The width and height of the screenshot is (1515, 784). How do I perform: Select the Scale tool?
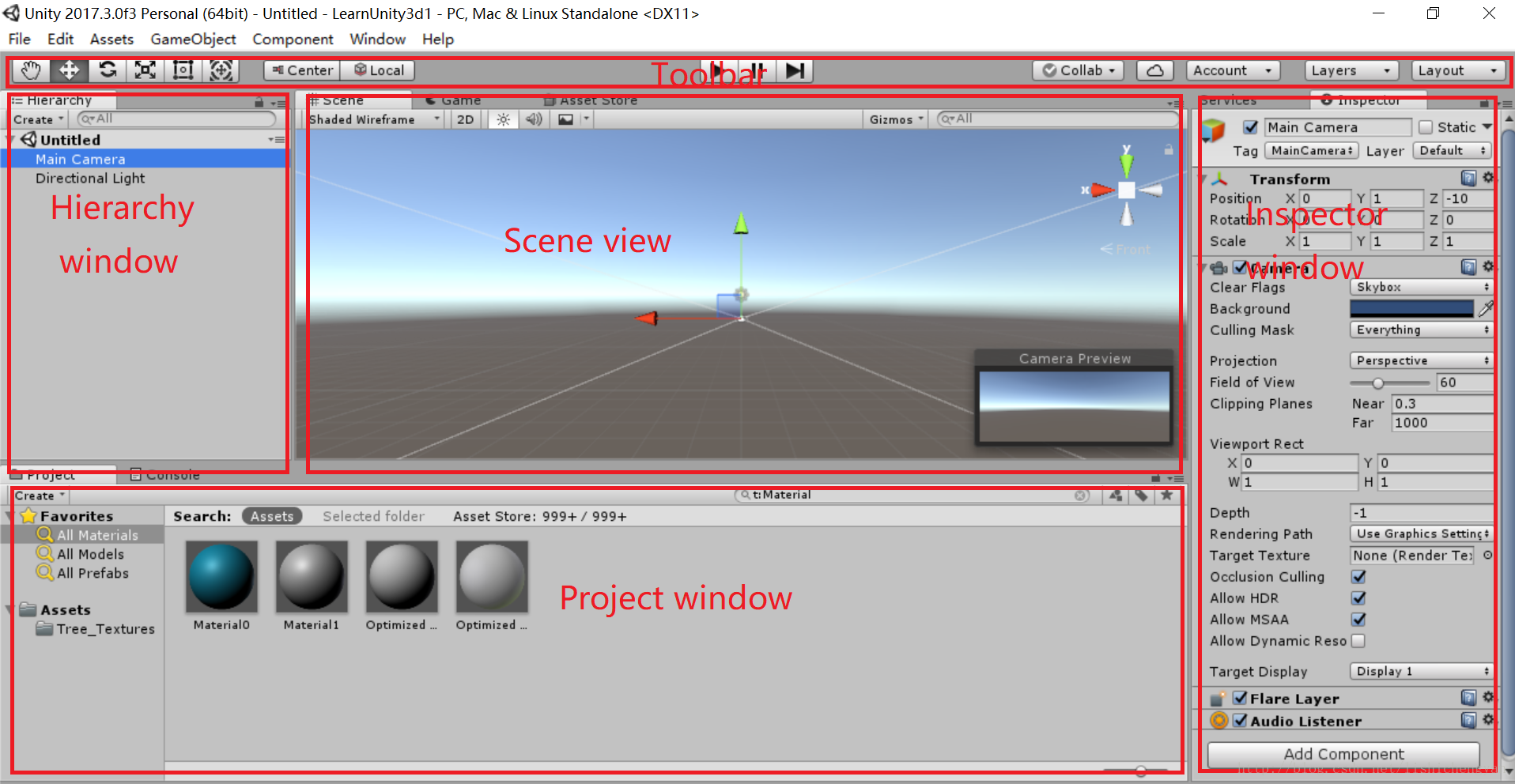pos(145,70)
